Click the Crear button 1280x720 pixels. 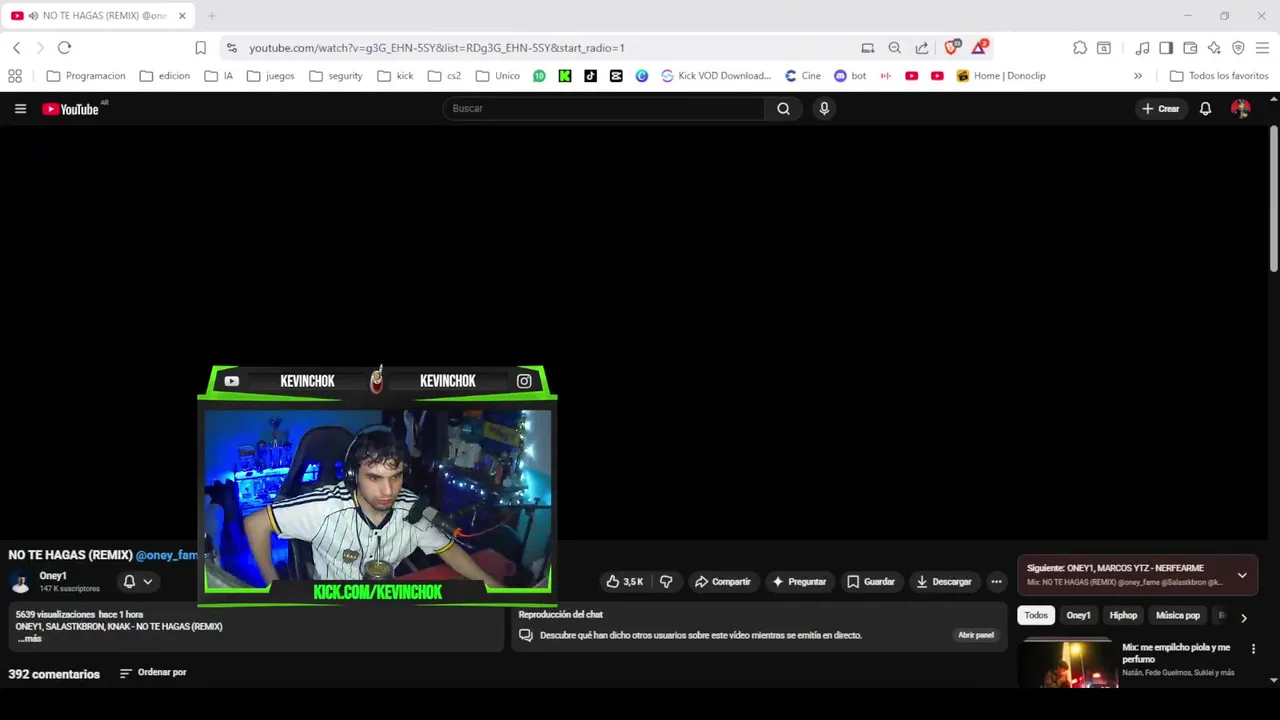[x=1161, y=108]
